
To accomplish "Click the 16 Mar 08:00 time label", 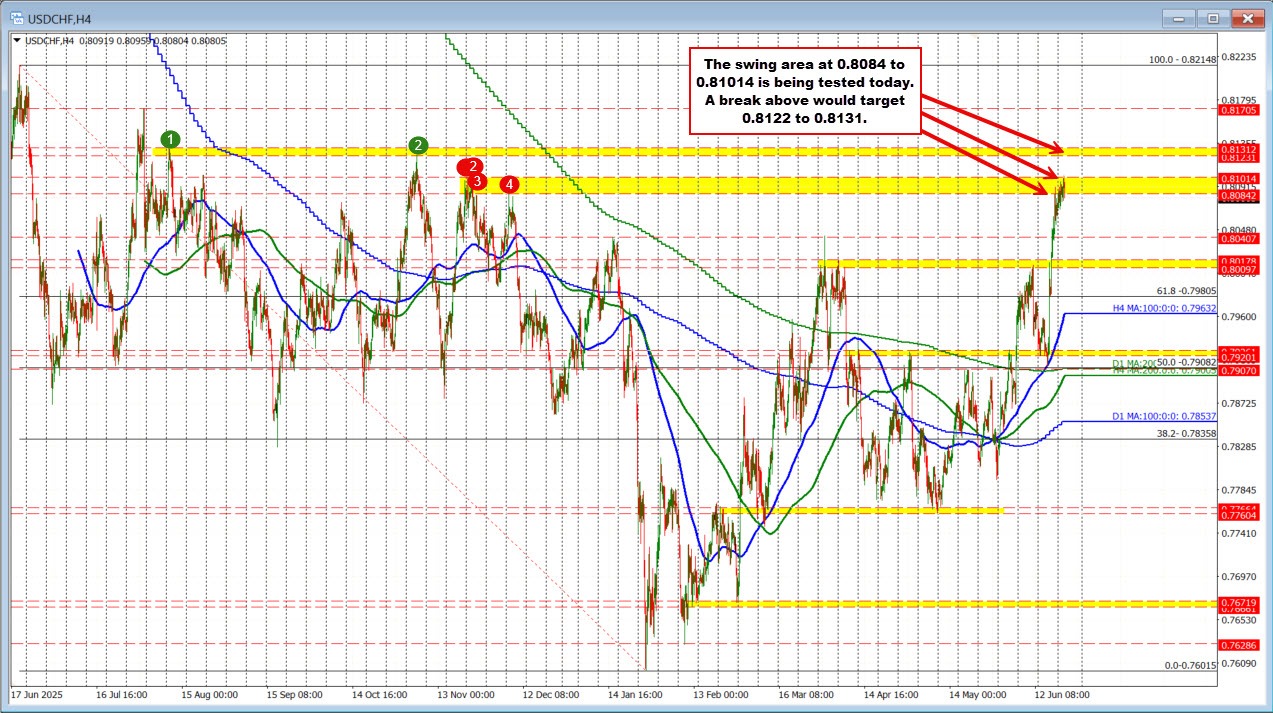I will point(808,693).
